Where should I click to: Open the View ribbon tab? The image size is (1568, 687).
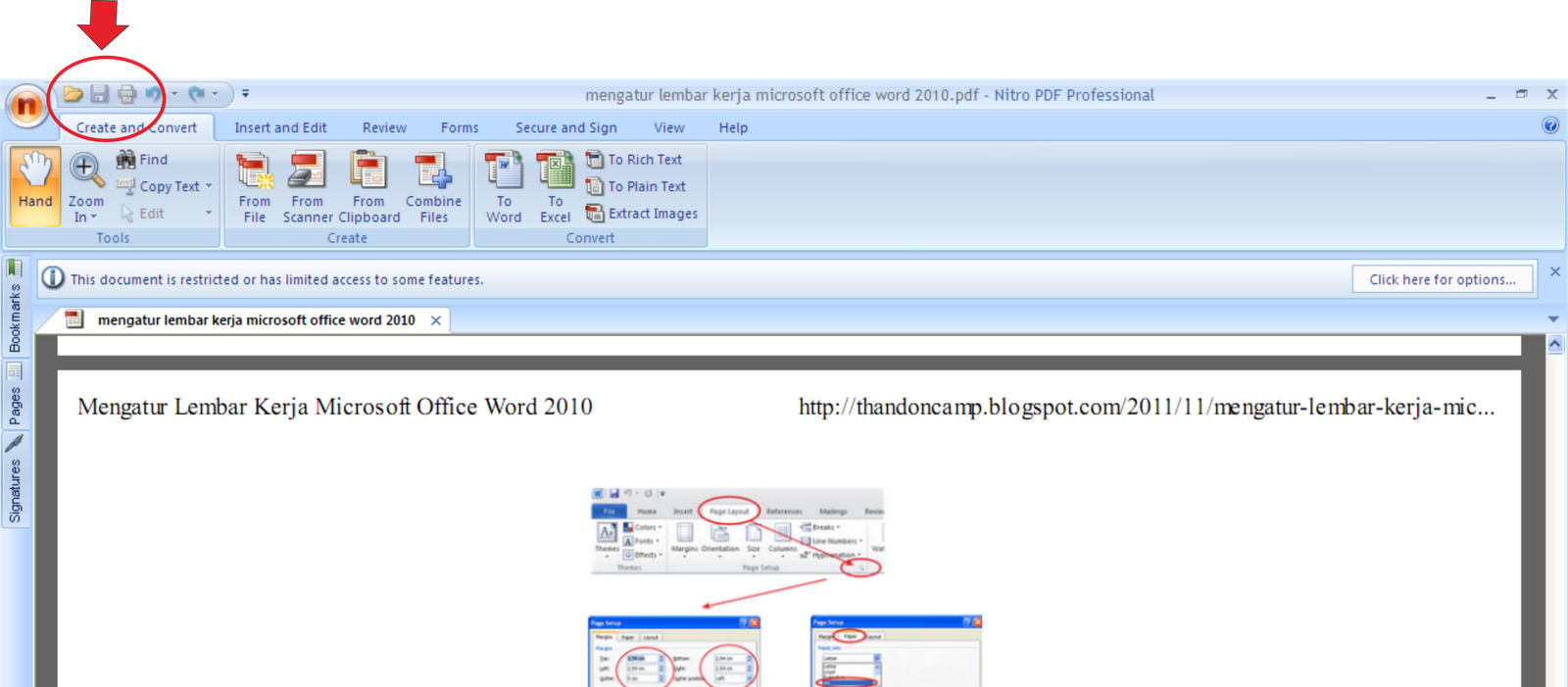[669, 127]
